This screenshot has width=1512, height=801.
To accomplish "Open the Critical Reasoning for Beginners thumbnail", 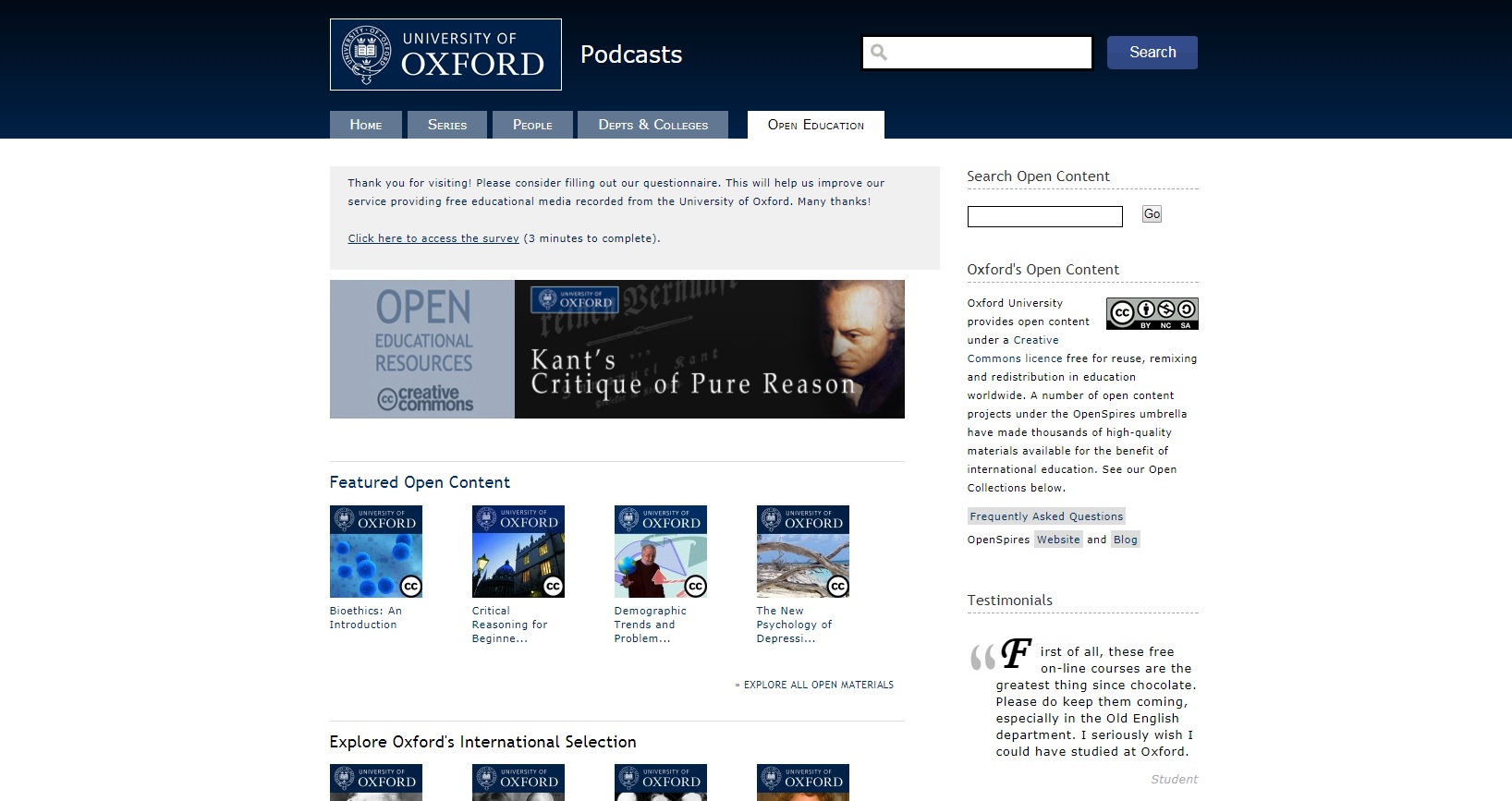I will [x=518, y=552].
